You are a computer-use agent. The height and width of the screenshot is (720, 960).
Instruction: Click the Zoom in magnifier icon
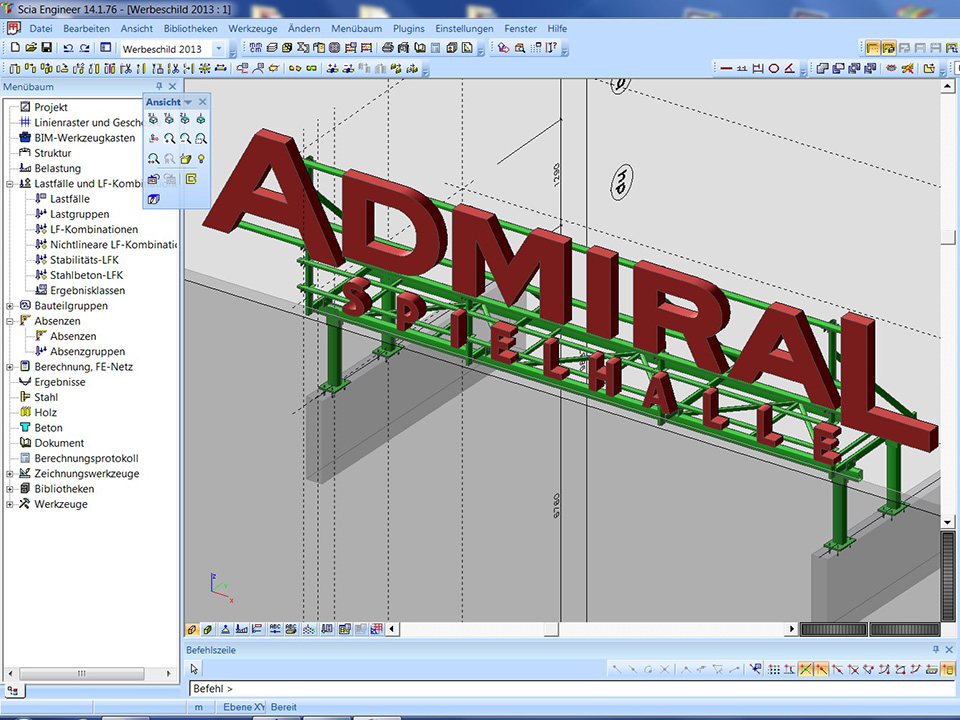point(170,139)
